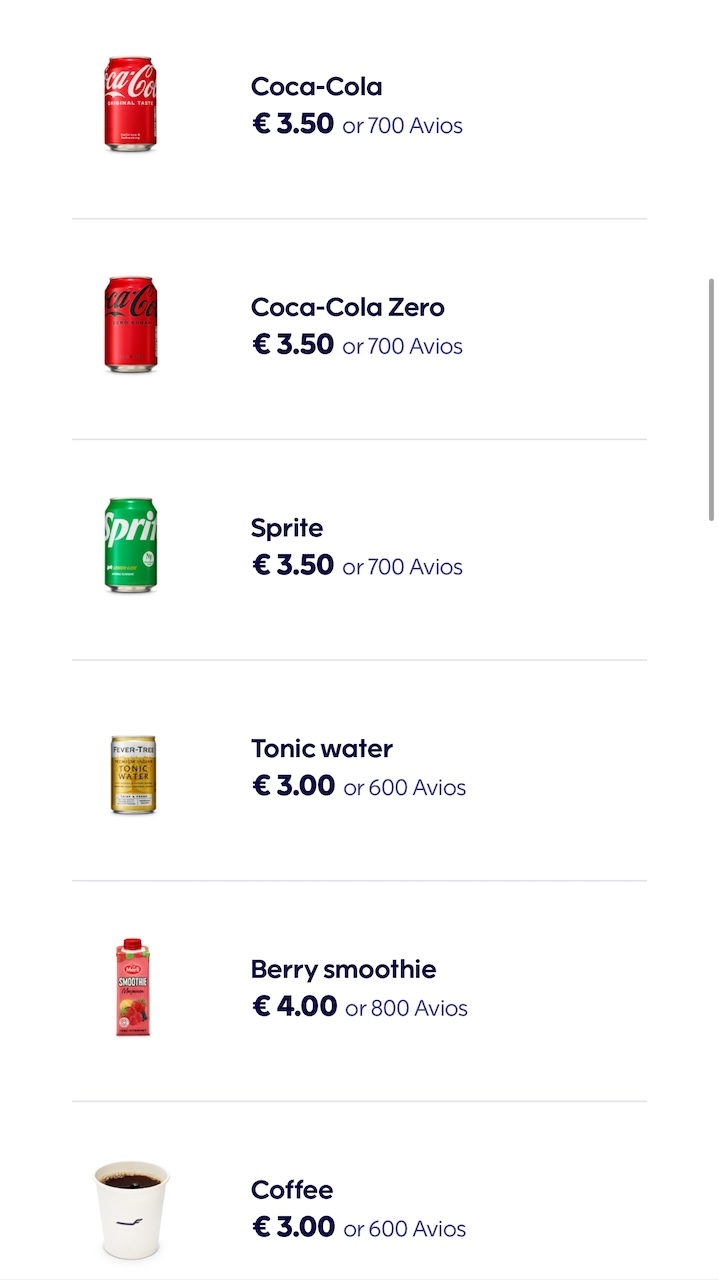The image size is (719, 1280).
Task: Tap "or 700 Avios" next to Sprite
Action: (402, 567)
